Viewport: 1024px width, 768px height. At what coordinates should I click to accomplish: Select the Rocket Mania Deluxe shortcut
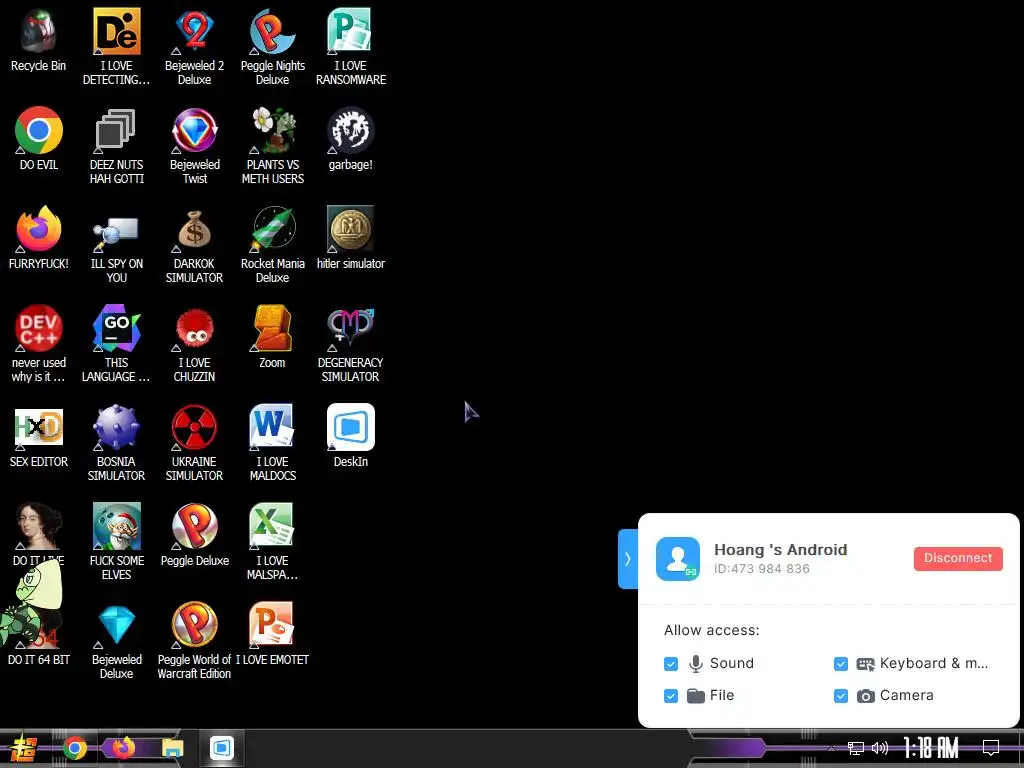272,245
